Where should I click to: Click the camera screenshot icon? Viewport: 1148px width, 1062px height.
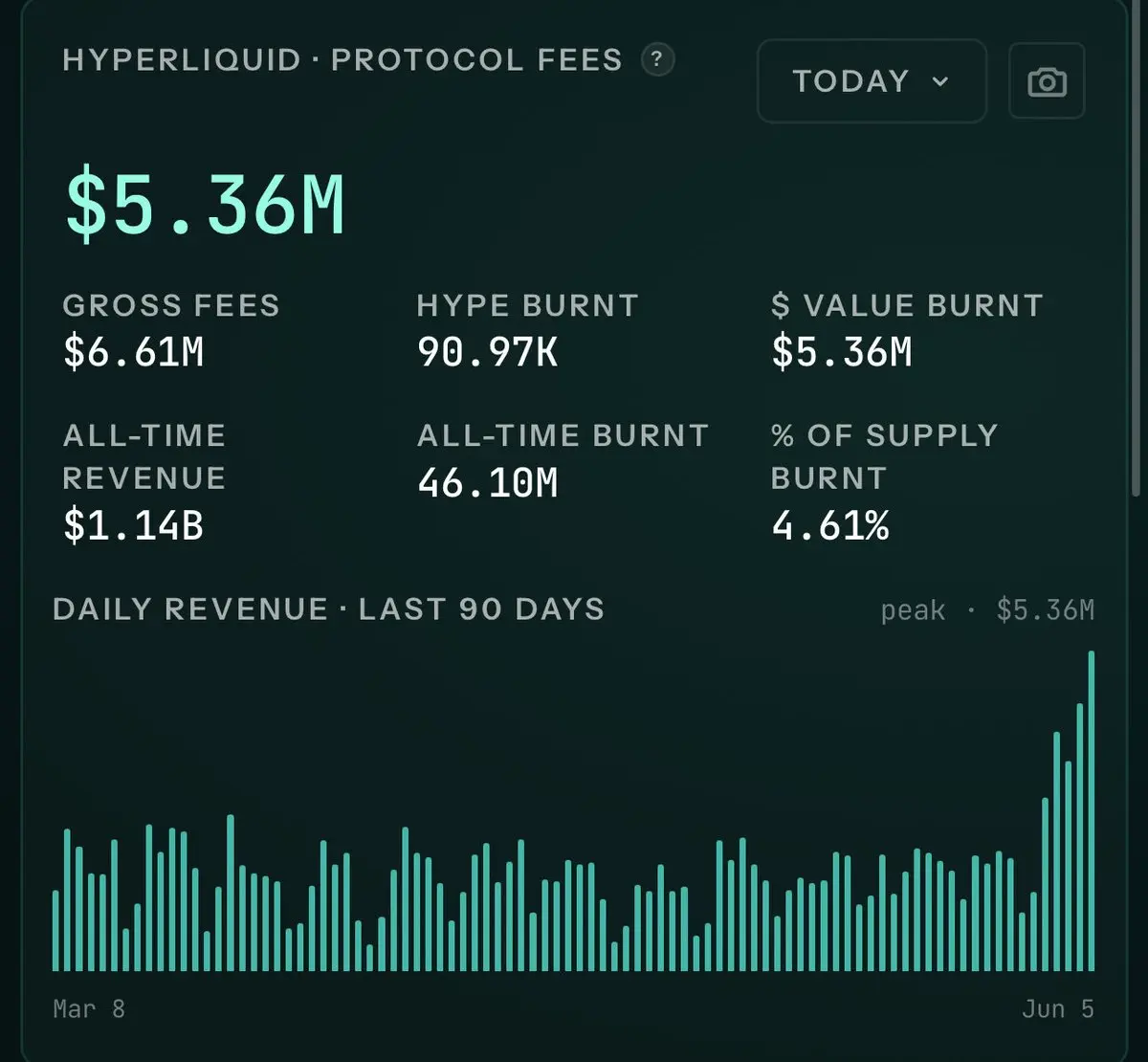pyautogui.click(x=1047, y=81)
